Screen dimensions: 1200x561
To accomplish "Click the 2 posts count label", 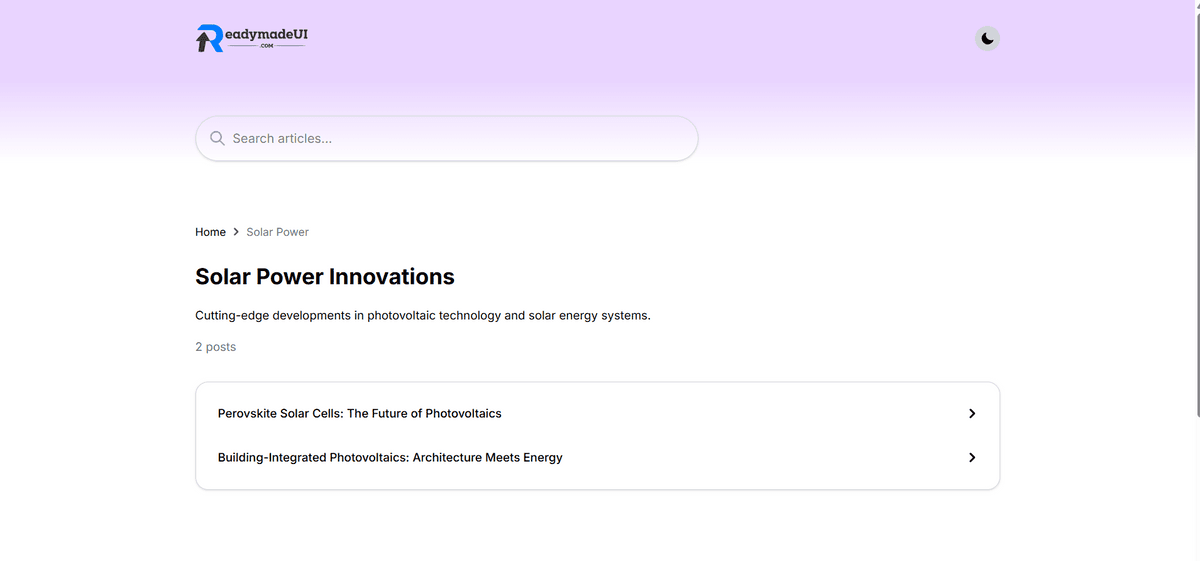I will [216, 347].
